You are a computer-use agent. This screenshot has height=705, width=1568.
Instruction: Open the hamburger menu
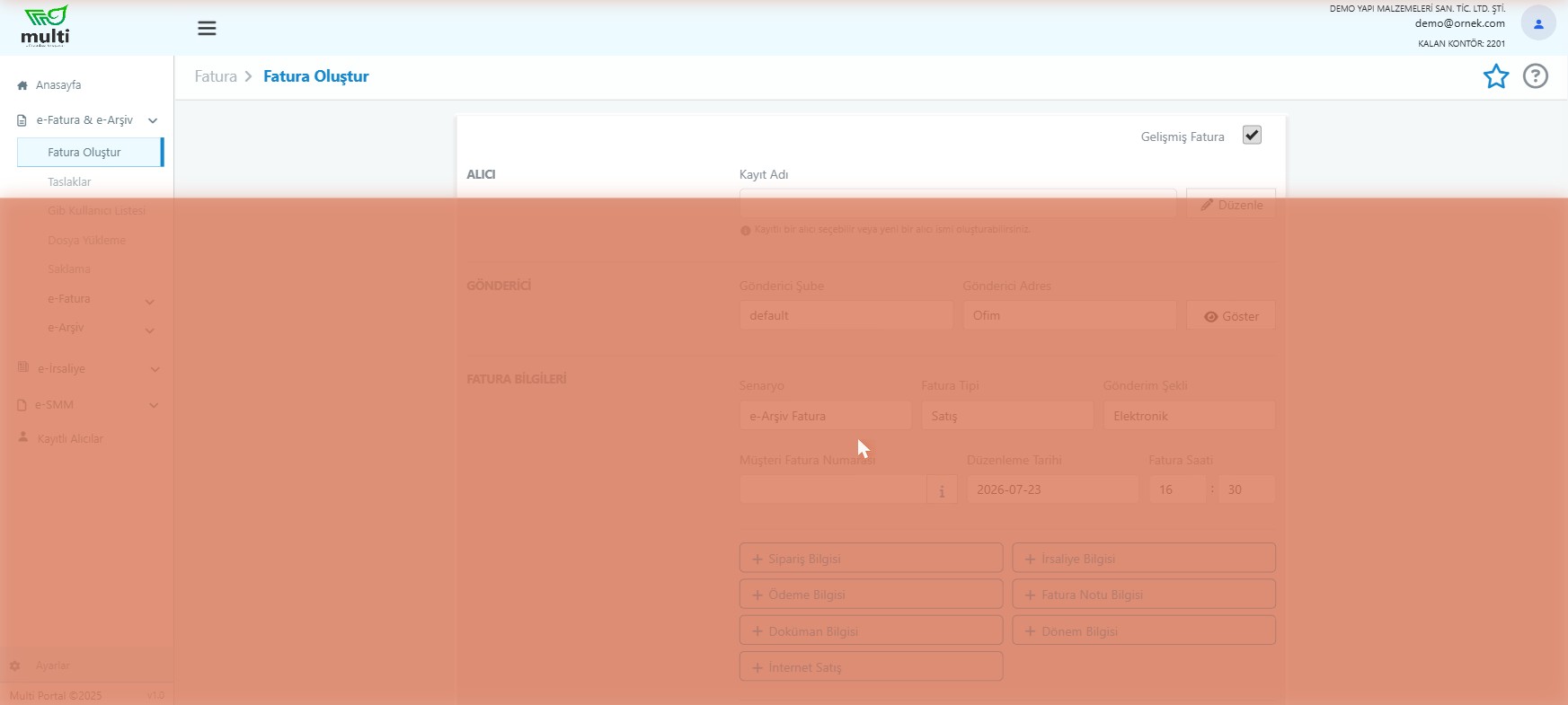[x=207, y=29]
